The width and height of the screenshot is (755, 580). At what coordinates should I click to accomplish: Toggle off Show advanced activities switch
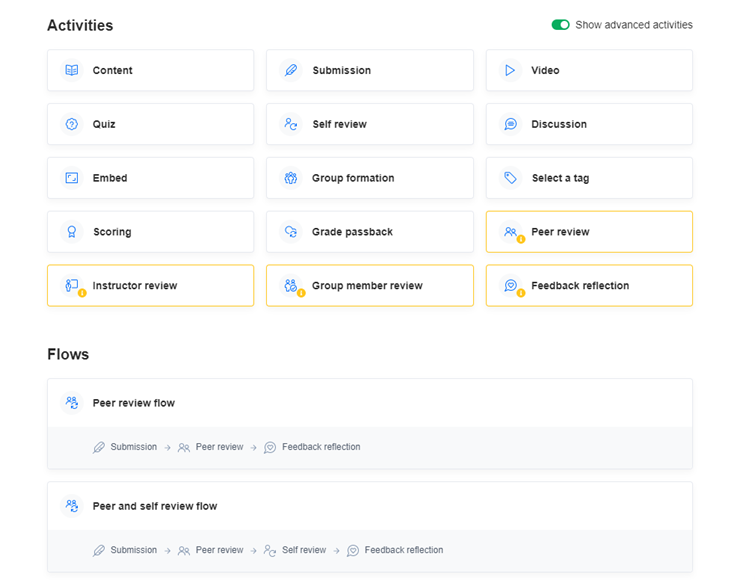tap(560, 25)
